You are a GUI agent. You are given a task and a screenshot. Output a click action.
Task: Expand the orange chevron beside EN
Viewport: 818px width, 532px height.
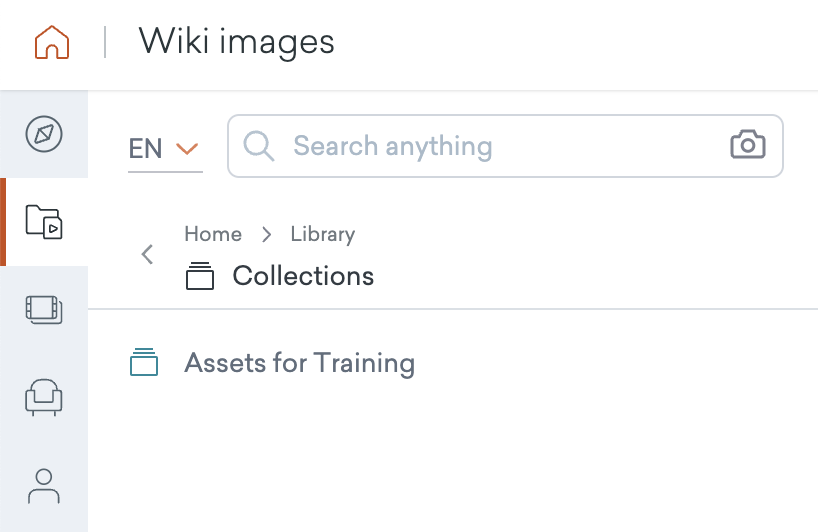point(187,149)
